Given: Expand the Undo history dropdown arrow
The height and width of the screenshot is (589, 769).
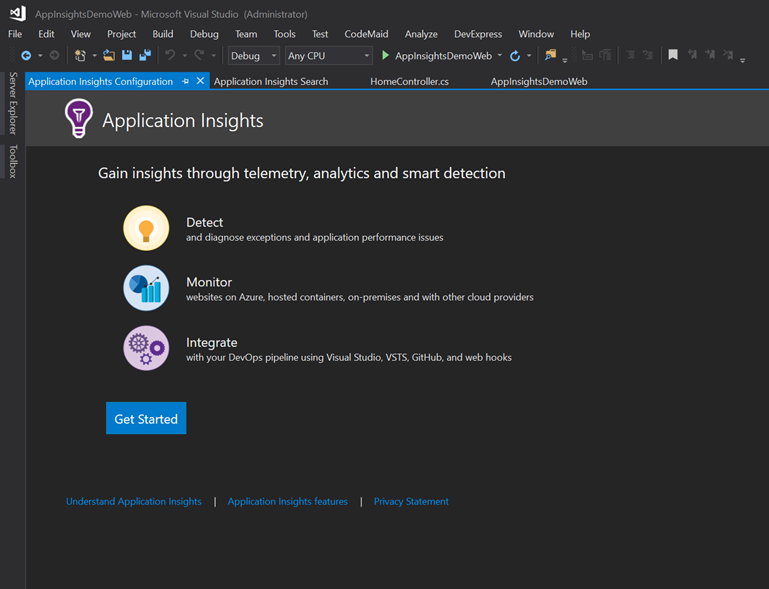Looking at the screenshot, I should point(185,56).
